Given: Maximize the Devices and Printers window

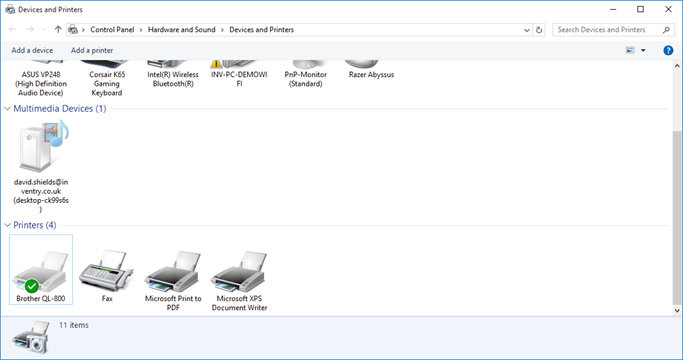Looking at the screenshot, I should [640, 9].
